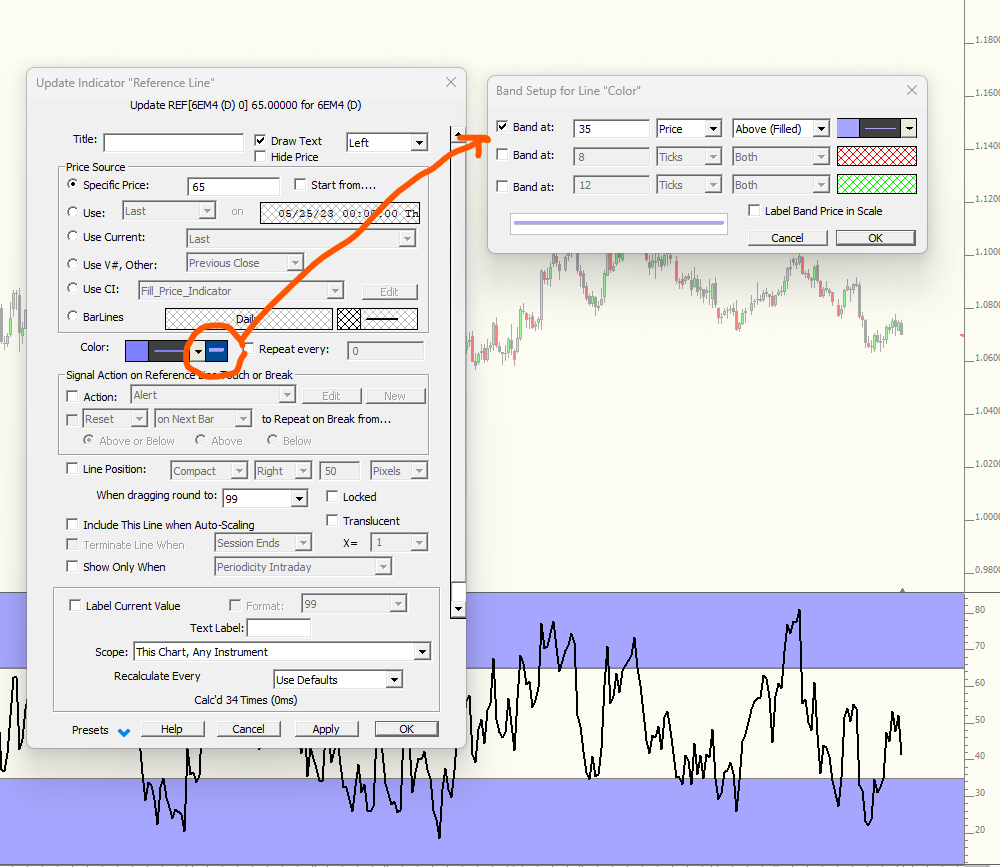
Task: Open band setup via blue button beside Color
Action: pos(218,351)
